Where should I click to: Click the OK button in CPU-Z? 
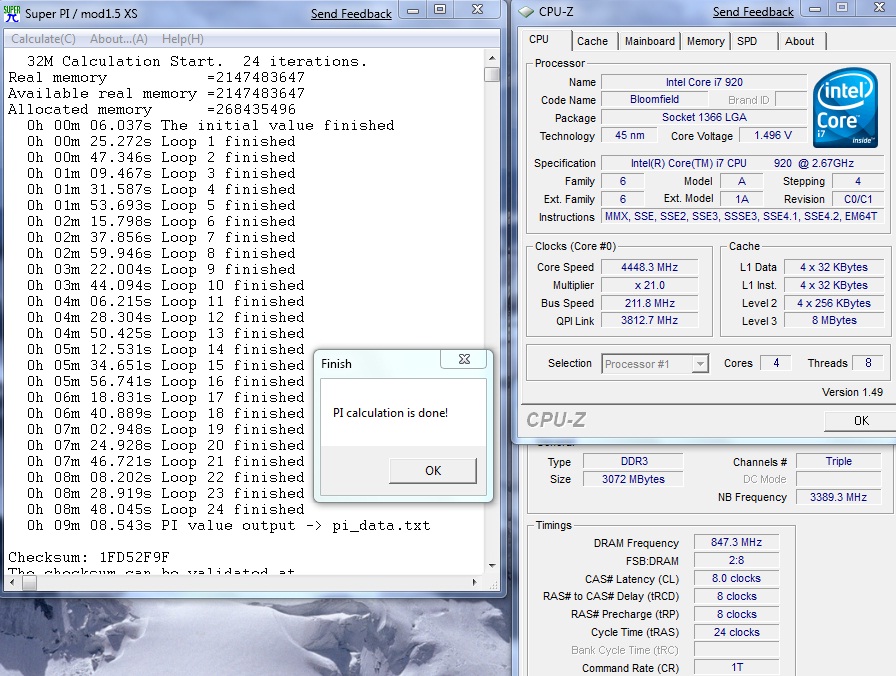pyautogui.click(x=861, y=421)
